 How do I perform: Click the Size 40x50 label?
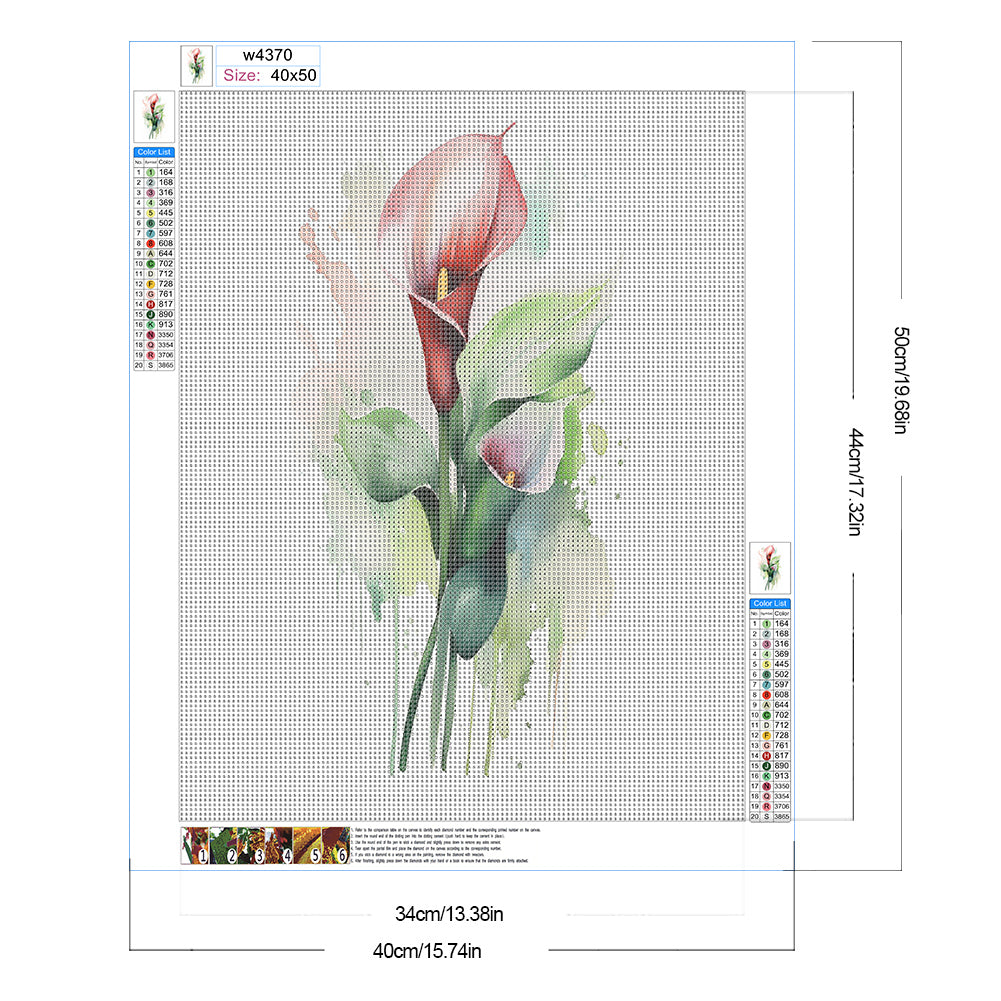click(266, 75)
